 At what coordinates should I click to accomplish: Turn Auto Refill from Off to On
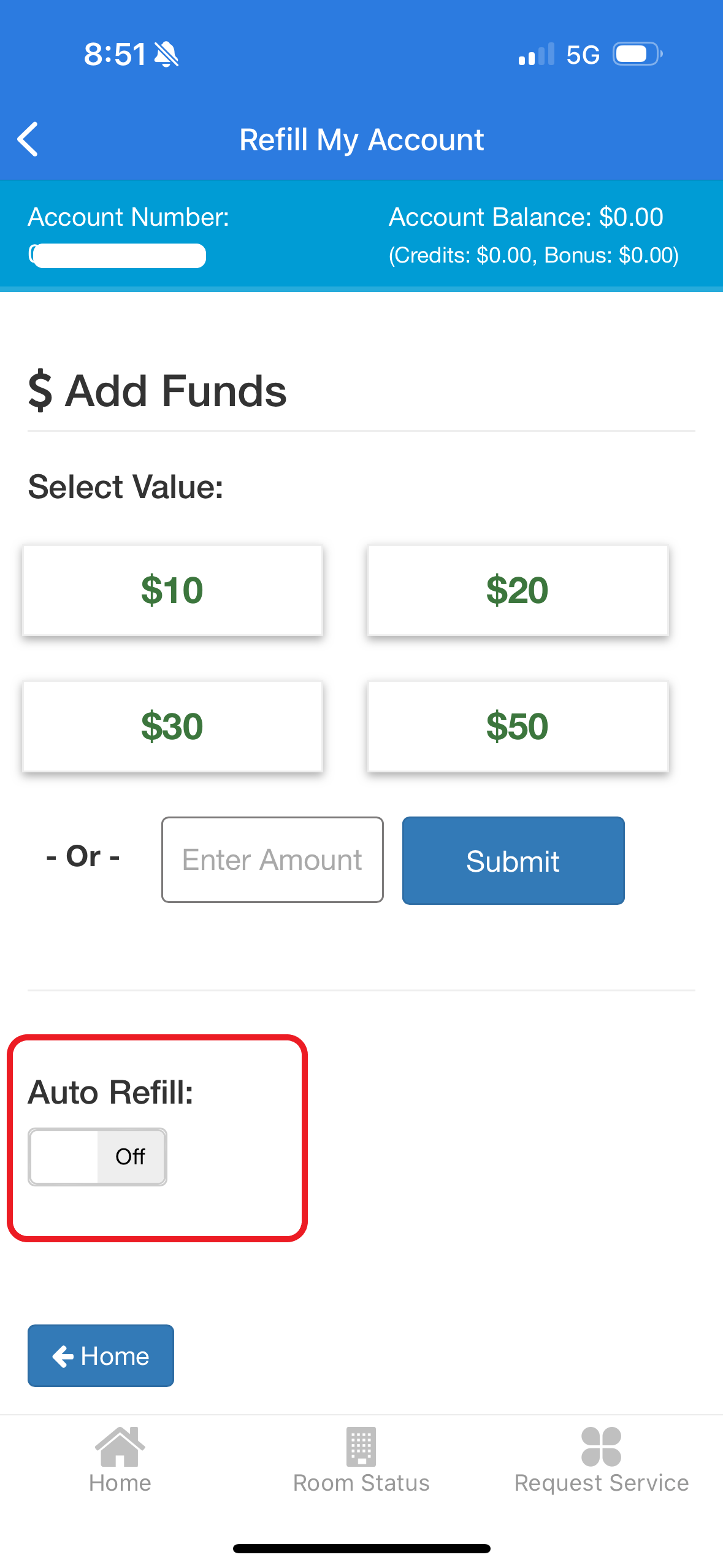[x=97, y=1156]
